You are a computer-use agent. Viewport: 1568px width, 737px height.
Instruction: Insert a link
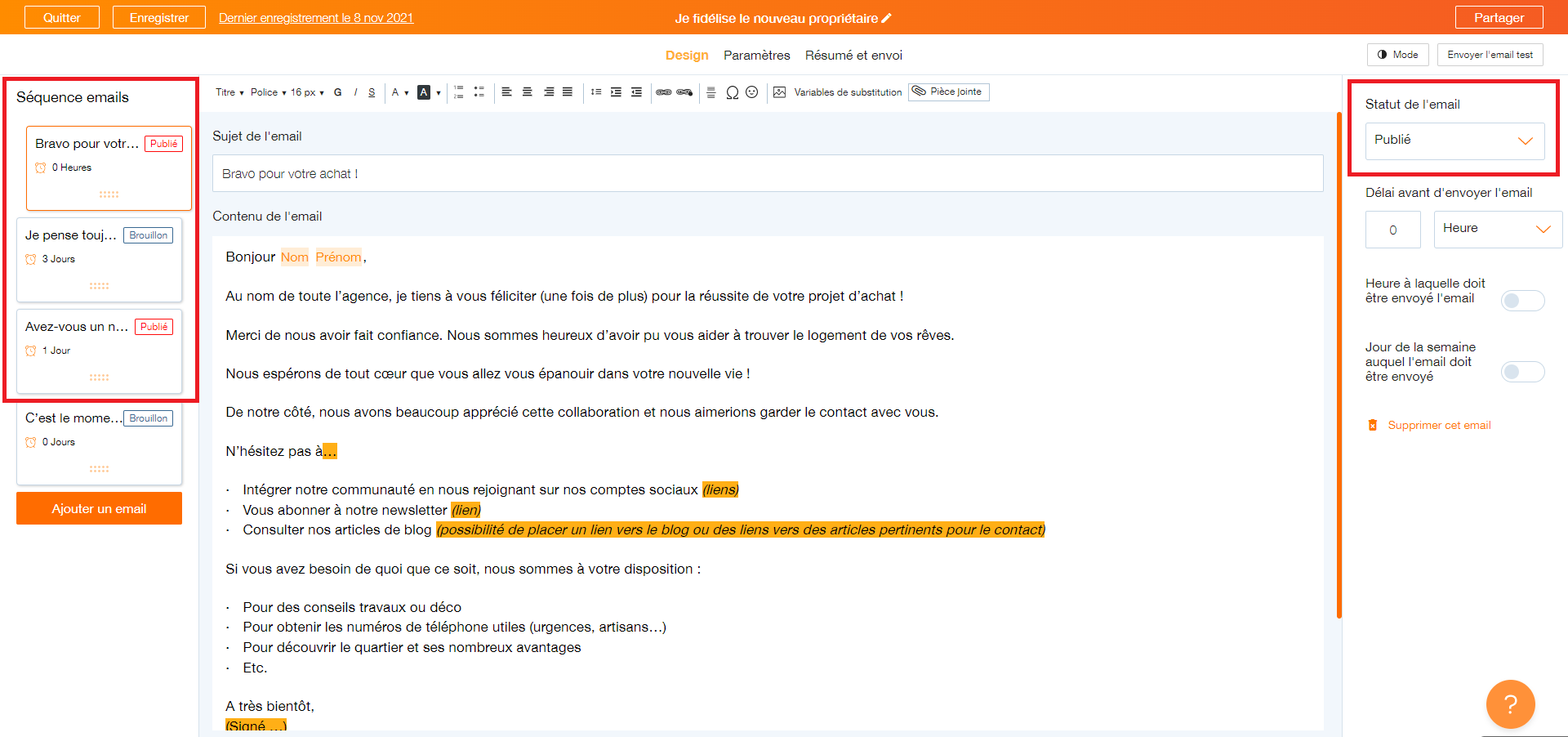click(664, 92)
